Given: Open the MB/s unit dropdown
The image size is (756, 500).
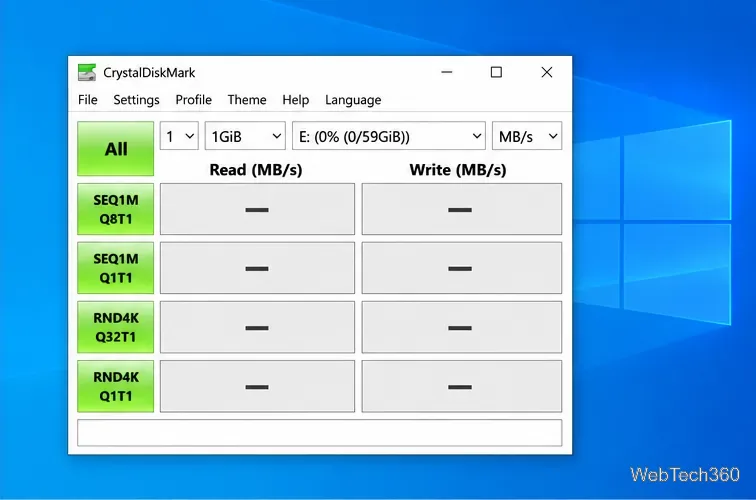Looking at the screenshot, I should click(527, 136).
